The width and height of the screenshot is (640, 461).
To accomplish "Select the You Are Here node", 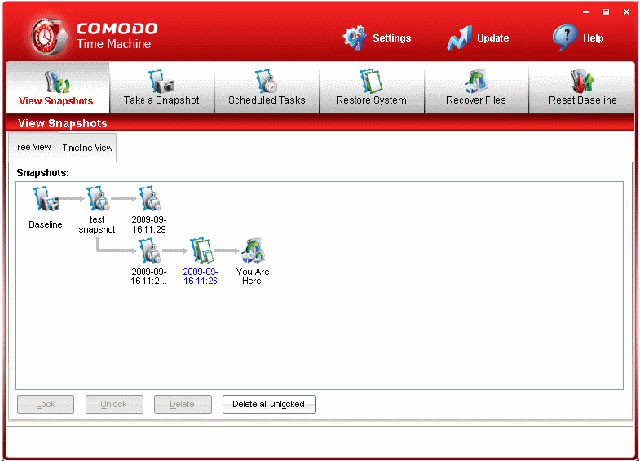I will pos(251,250).
